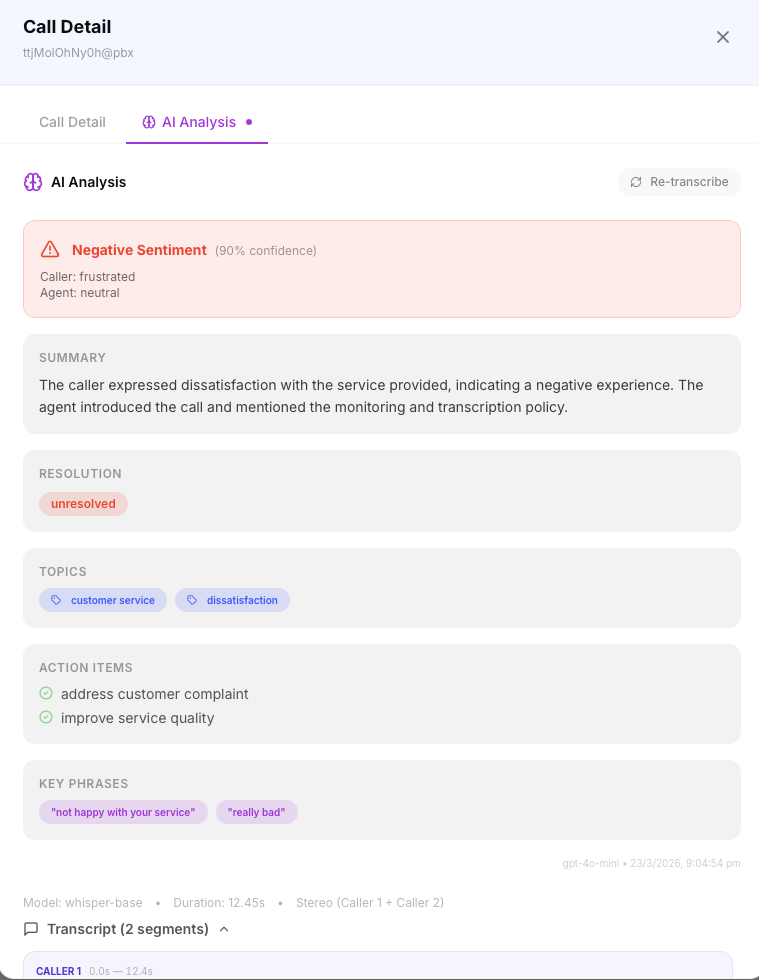Toggle the address customer complaint check circle
The width and height of the screenshot is (759, 980).
coord(46,693)
